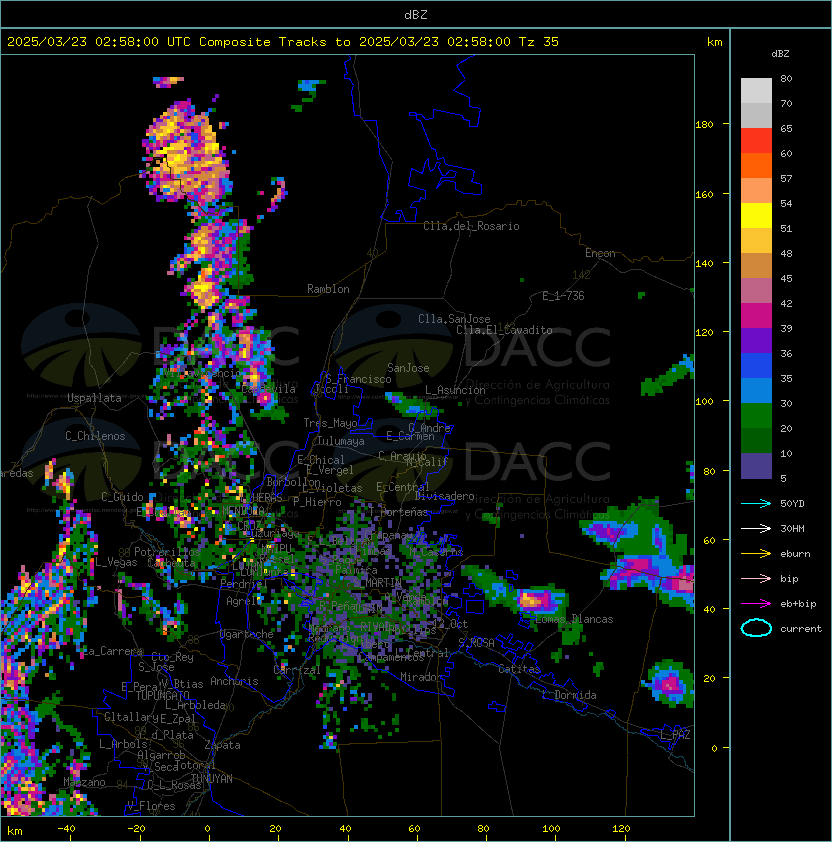Click the 12_Oct map label
832x842 pixels.
click(x=450, y=625)
